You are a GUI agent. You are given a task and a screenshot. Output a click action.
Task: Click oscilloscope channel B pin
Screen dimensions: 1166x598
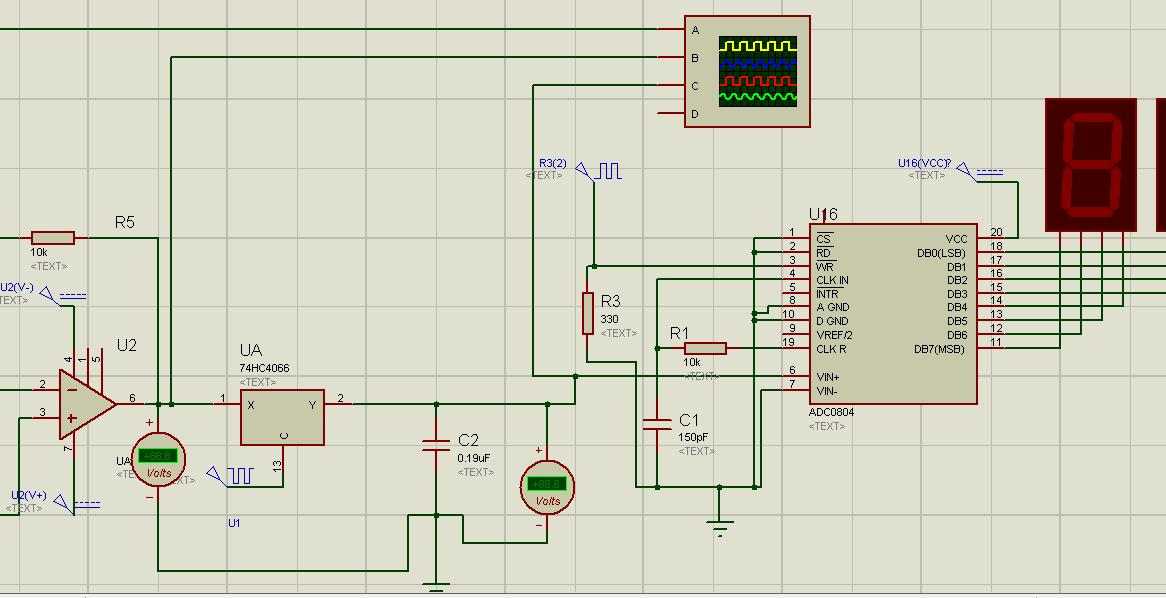pos(671,57)
